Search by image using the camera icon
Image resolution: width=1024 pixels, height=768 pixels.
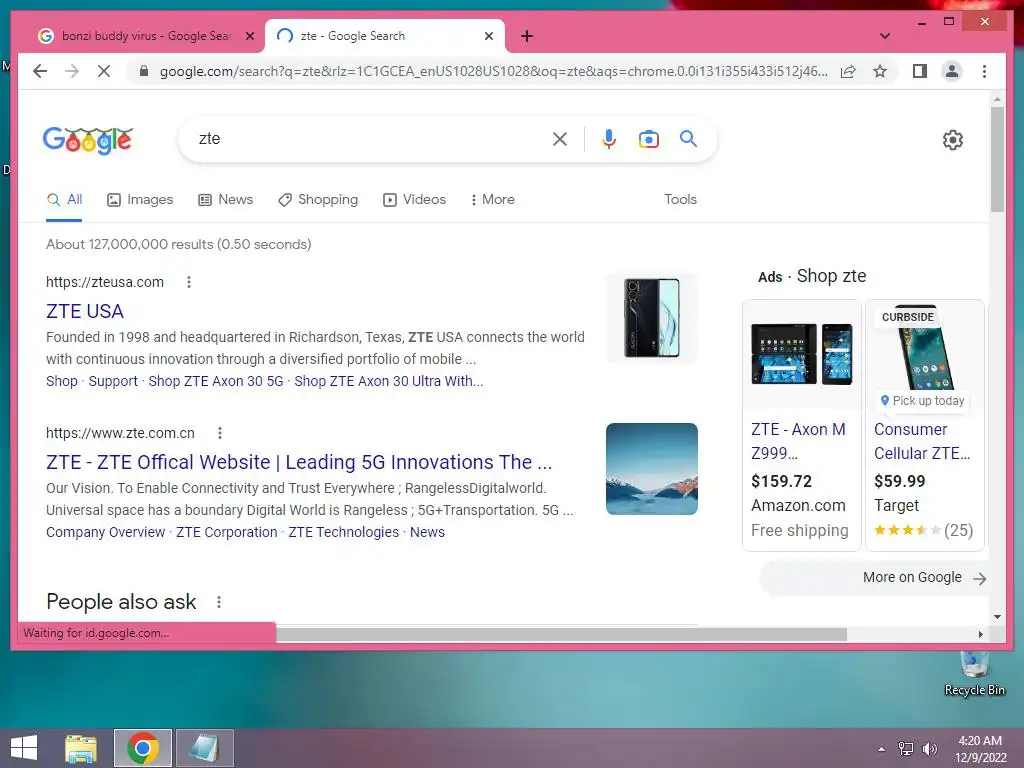[x=648, y=139]
